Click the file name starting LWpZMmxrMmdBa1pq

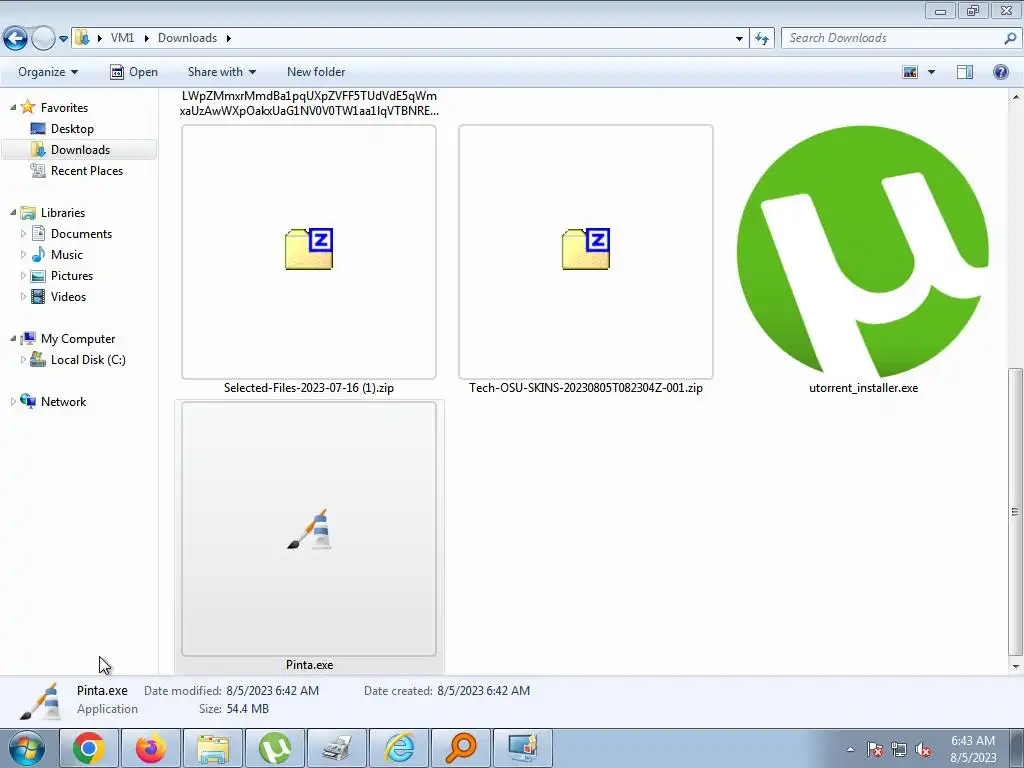310,103
